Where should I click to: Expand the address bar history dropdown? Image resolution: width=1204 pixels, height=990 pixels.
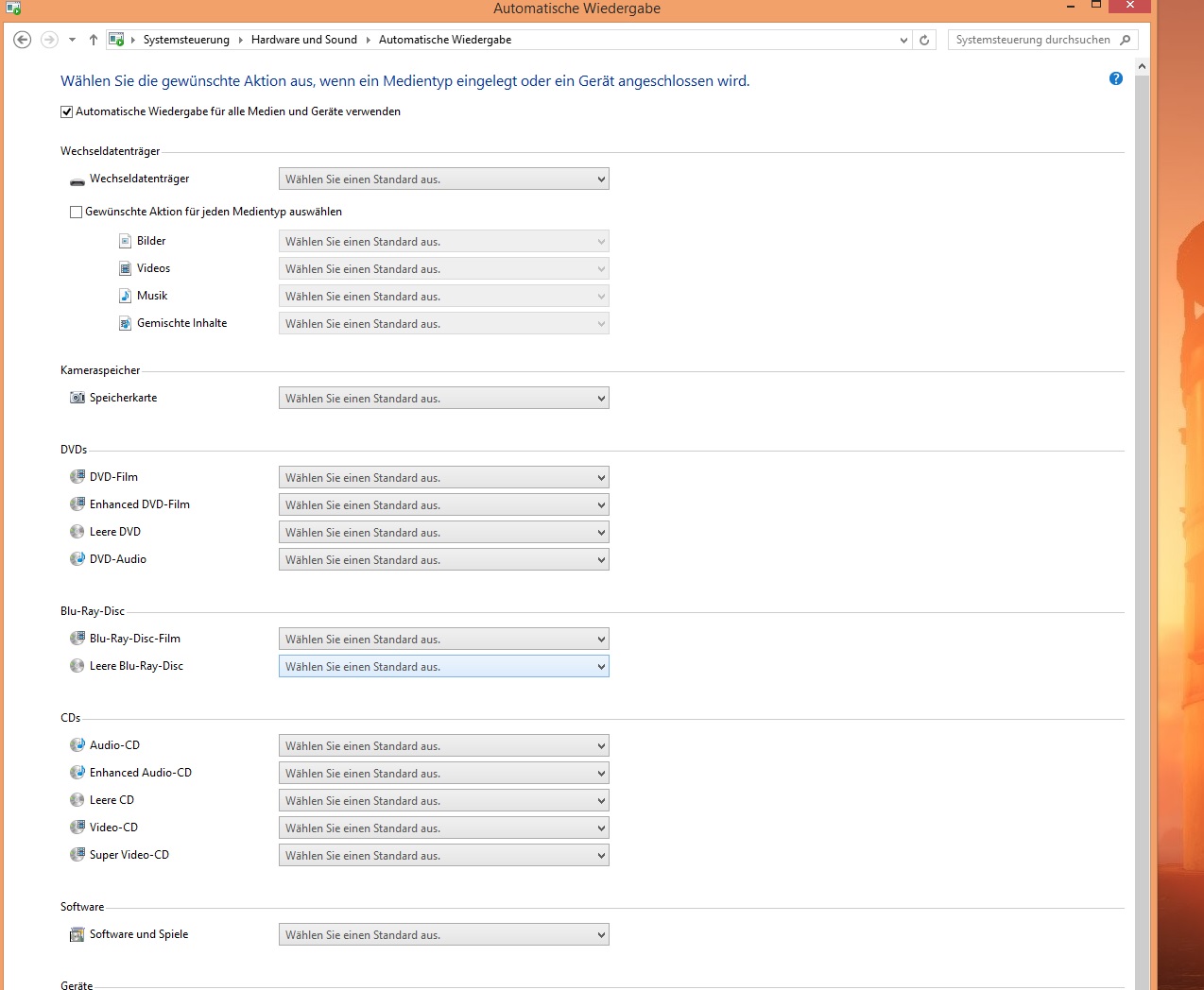[x=903, y=40]
